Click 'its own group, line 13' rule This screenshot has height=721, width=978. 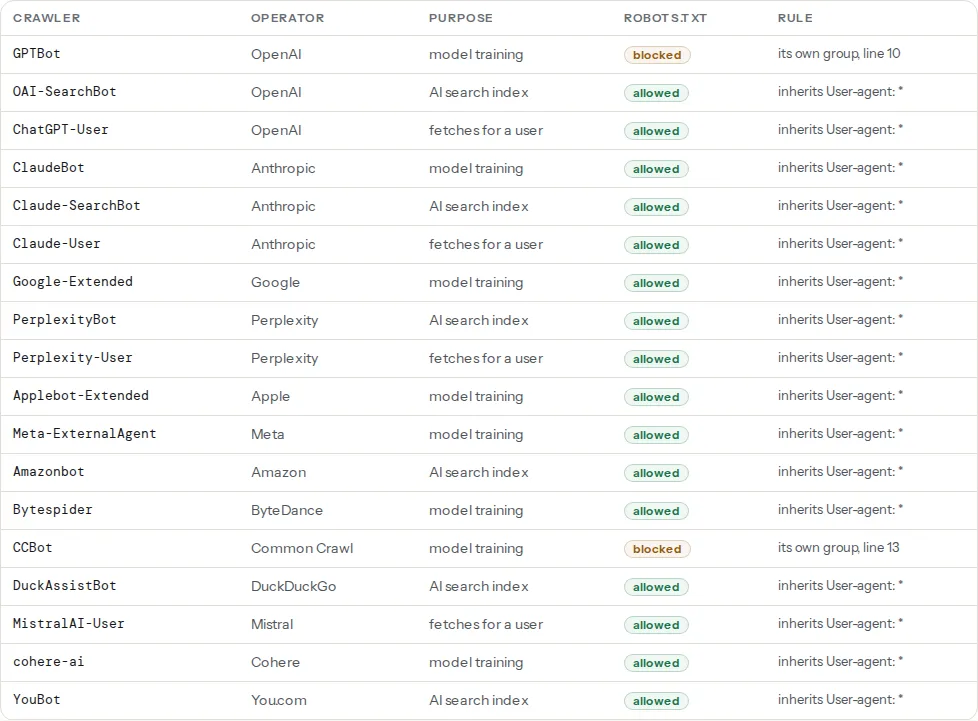(x=839, y=548)
